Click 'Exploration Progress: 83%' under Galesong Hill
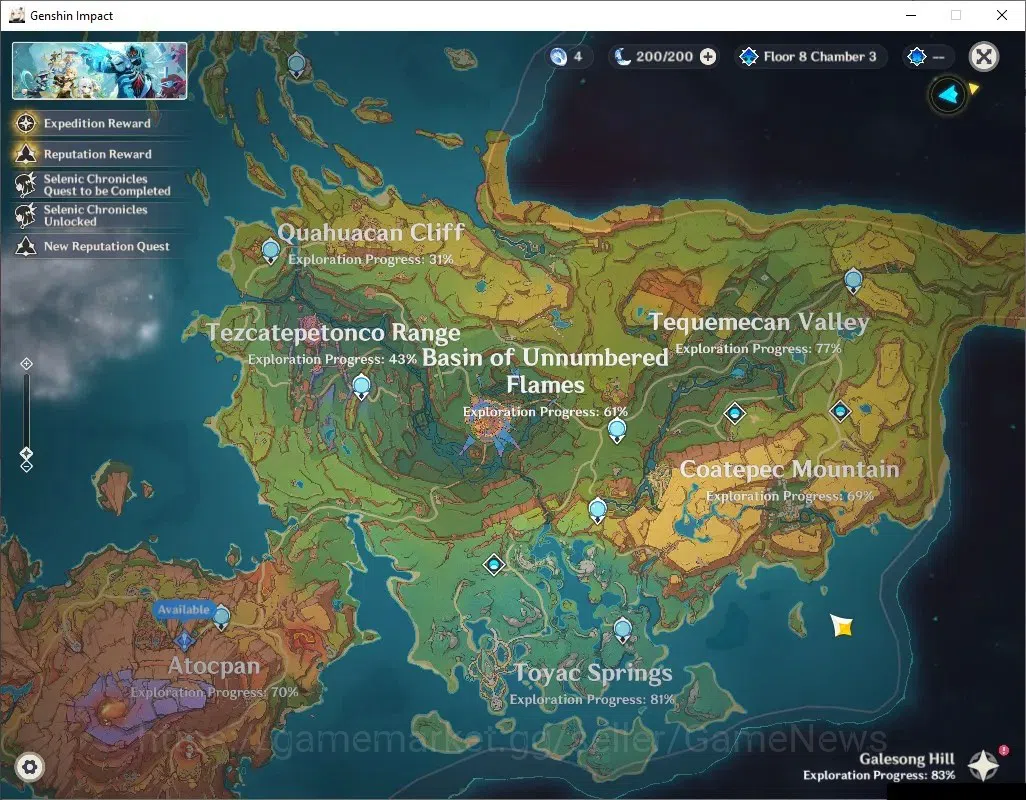Viewport: 1026px width, 800px height. tap(879, 775)
